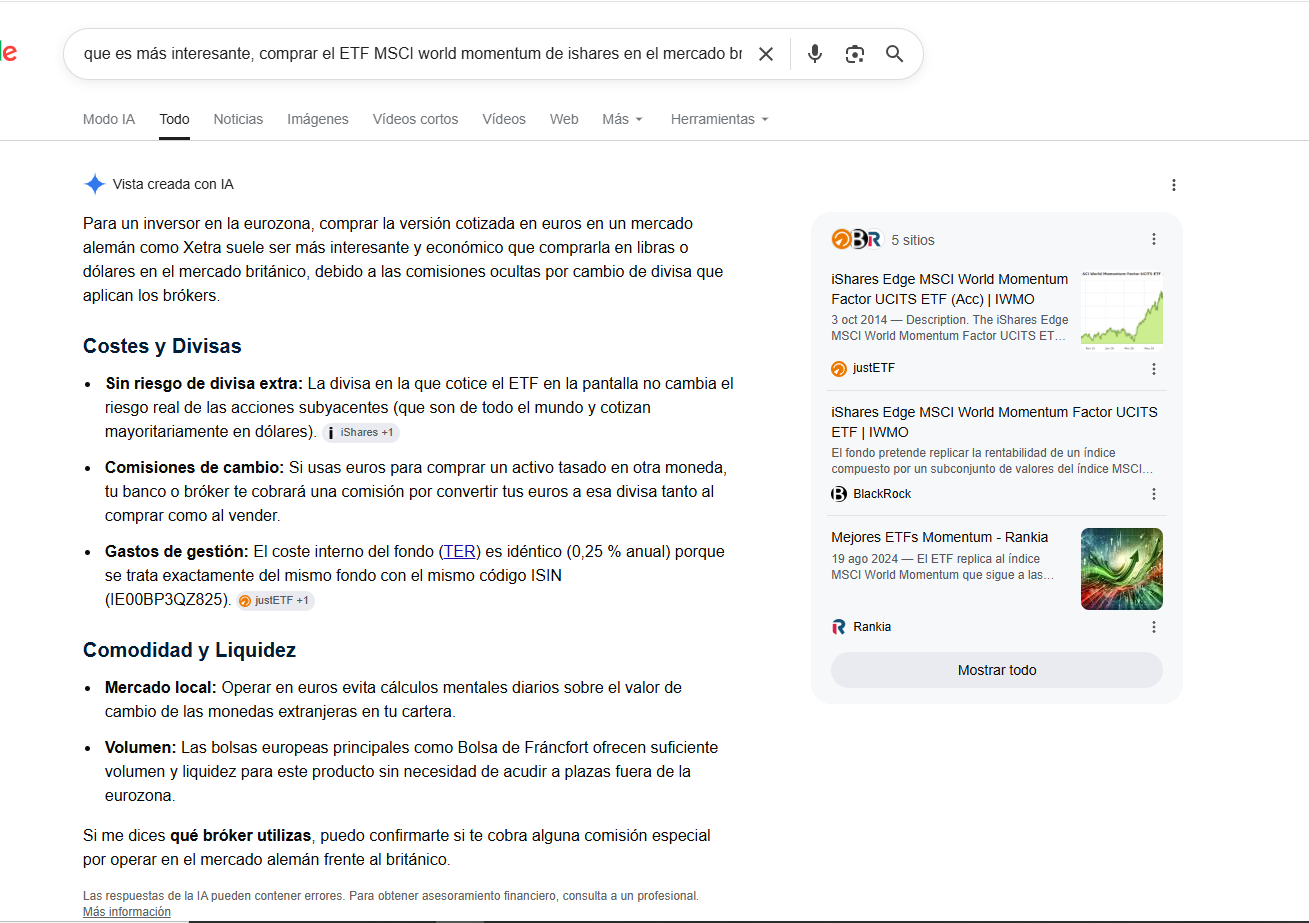The image size is (1309, 923).
Task: Open Mejores ETFs Momentum - Rankia result
Action: (x=939, y=537)
